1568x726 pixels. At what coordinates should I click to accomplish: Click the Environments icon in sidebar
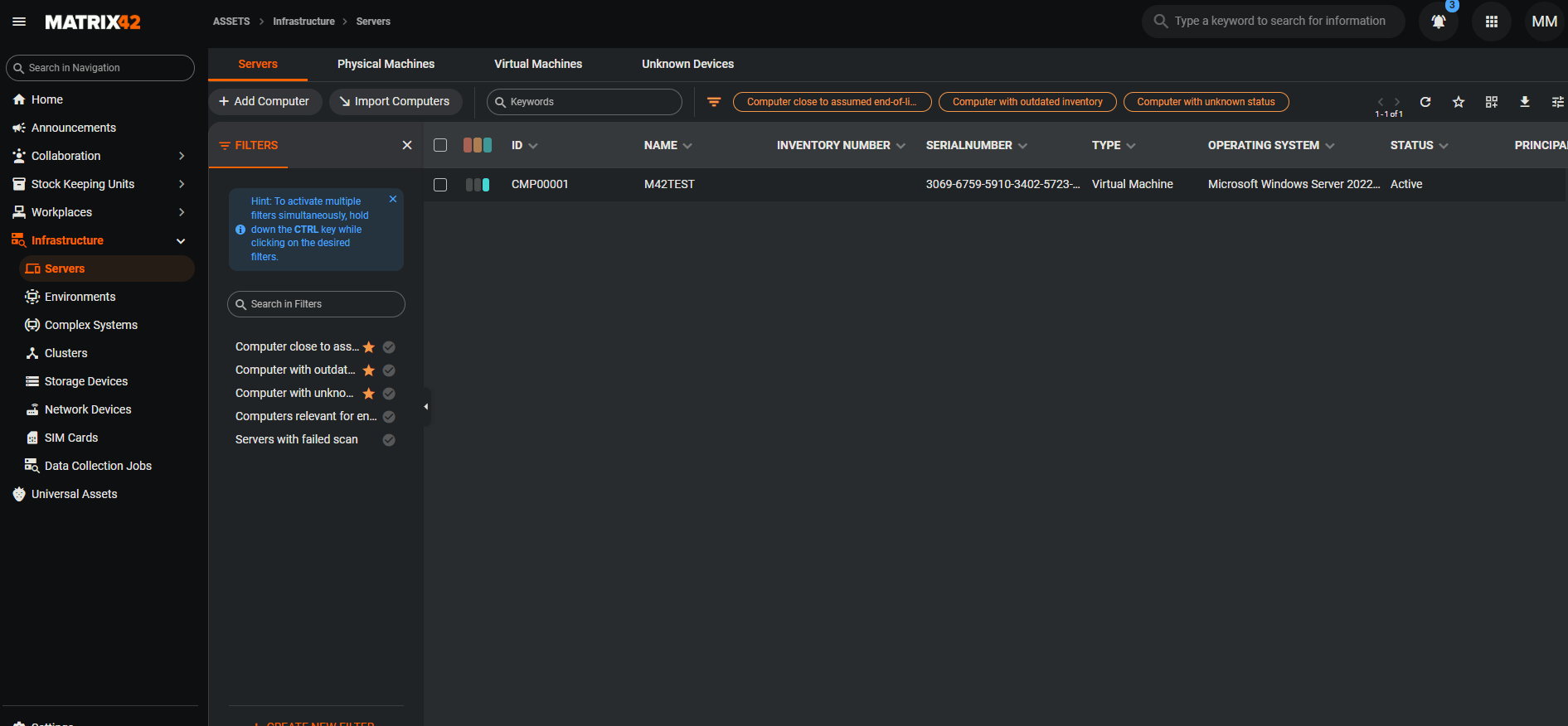click(32, 297)
